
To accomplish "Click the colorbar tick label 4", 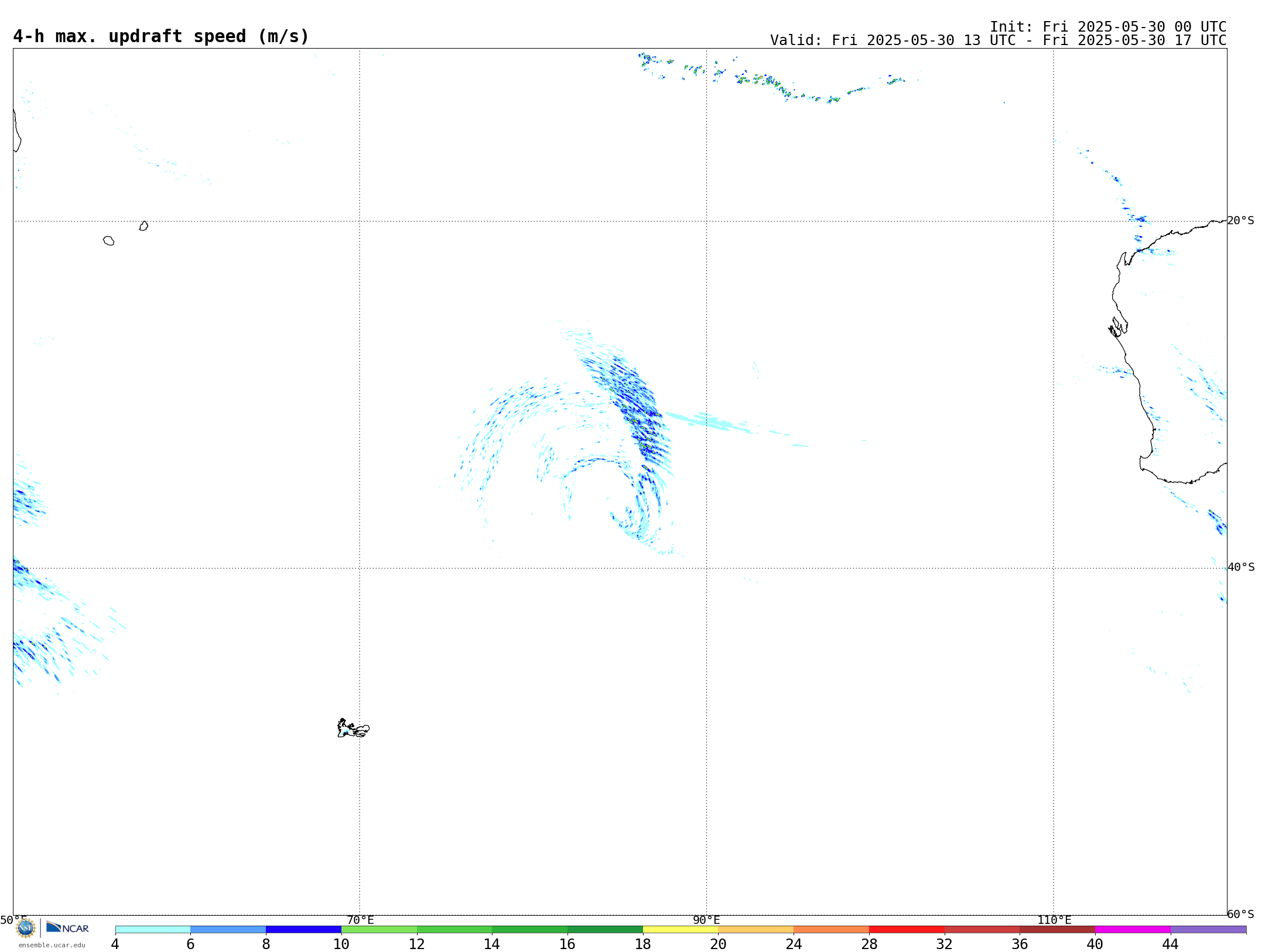I will tap(115, 944).
